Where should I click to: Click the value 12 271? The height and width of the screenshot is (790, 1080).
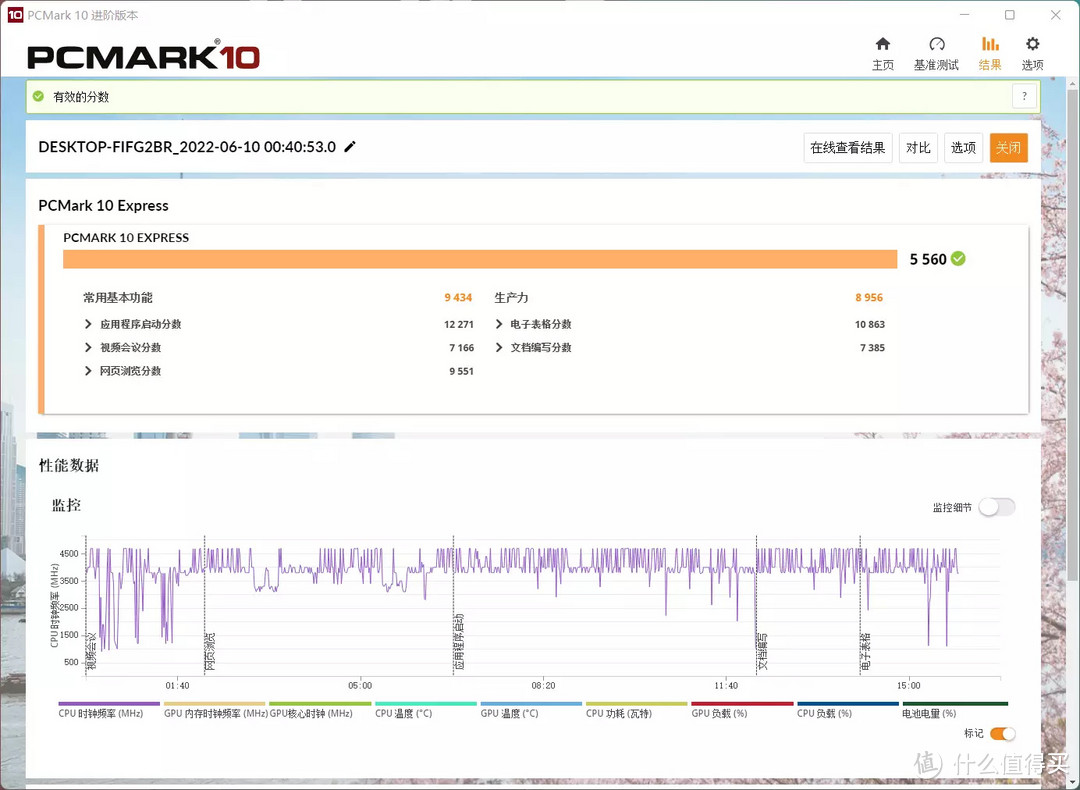click(459, 324)
